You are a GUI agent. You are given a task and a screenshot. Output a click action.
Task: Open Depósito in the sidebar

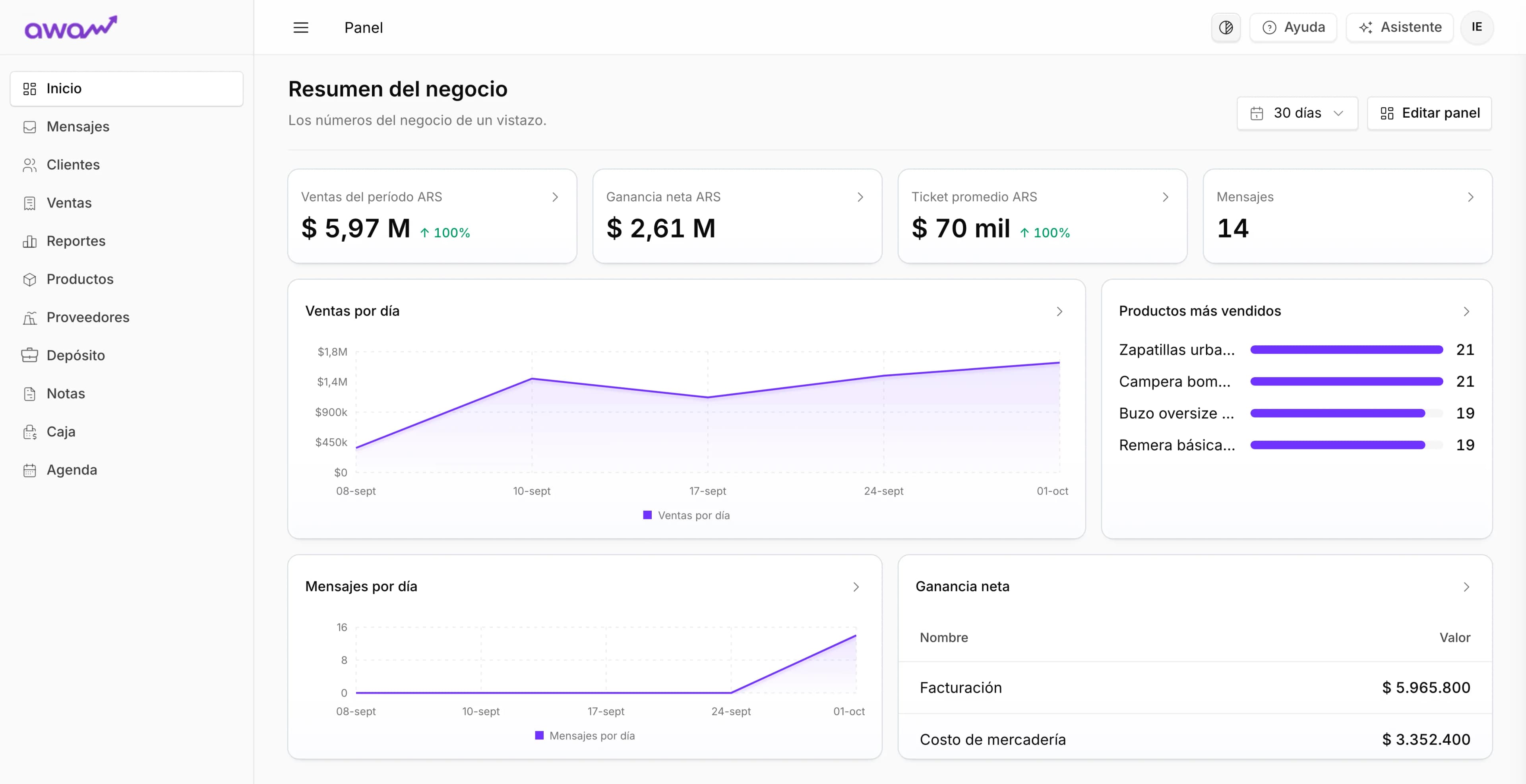tap(127, 355)
